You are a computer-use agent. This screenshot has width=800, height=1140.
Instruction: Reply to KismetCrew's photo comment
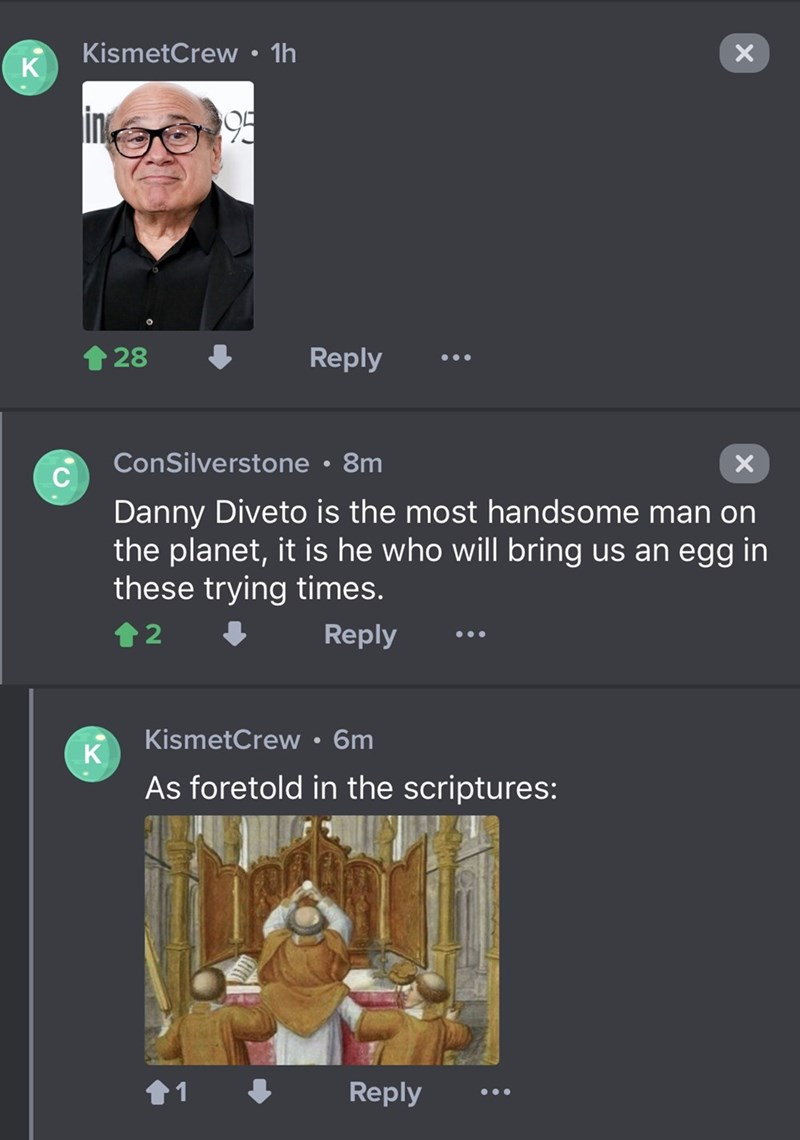coord(345,357)
